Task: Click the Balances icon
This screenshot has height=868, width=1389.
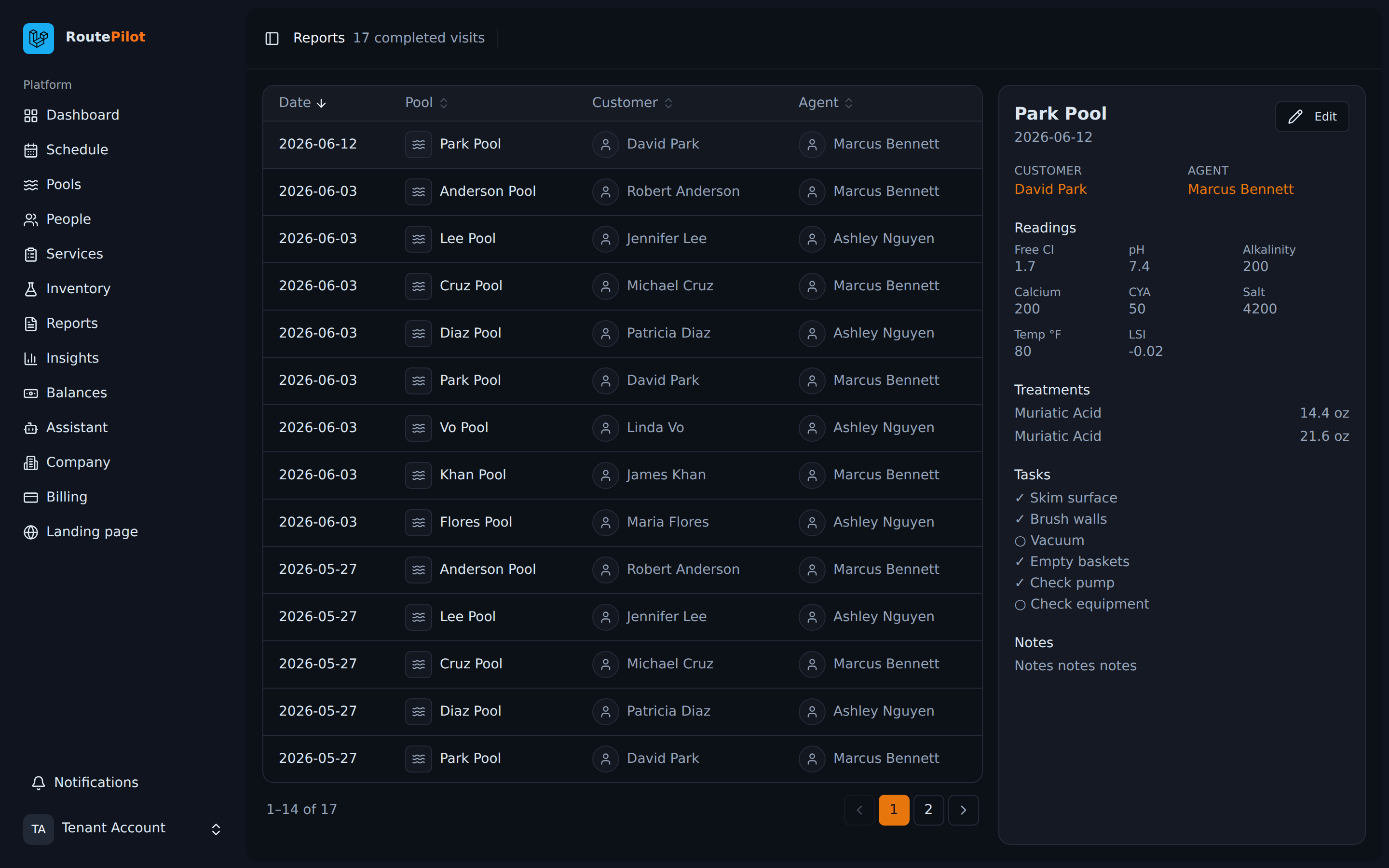Action: [31, 393]
